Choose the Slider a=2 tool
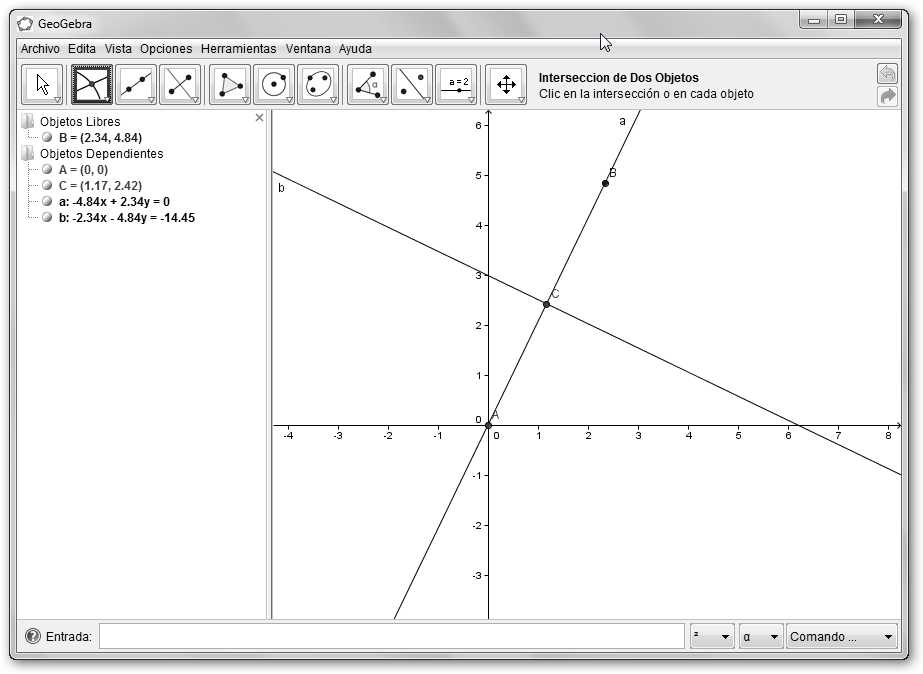Image resolution: width=923 pixels, height=674 pixels. coord(456,85)
